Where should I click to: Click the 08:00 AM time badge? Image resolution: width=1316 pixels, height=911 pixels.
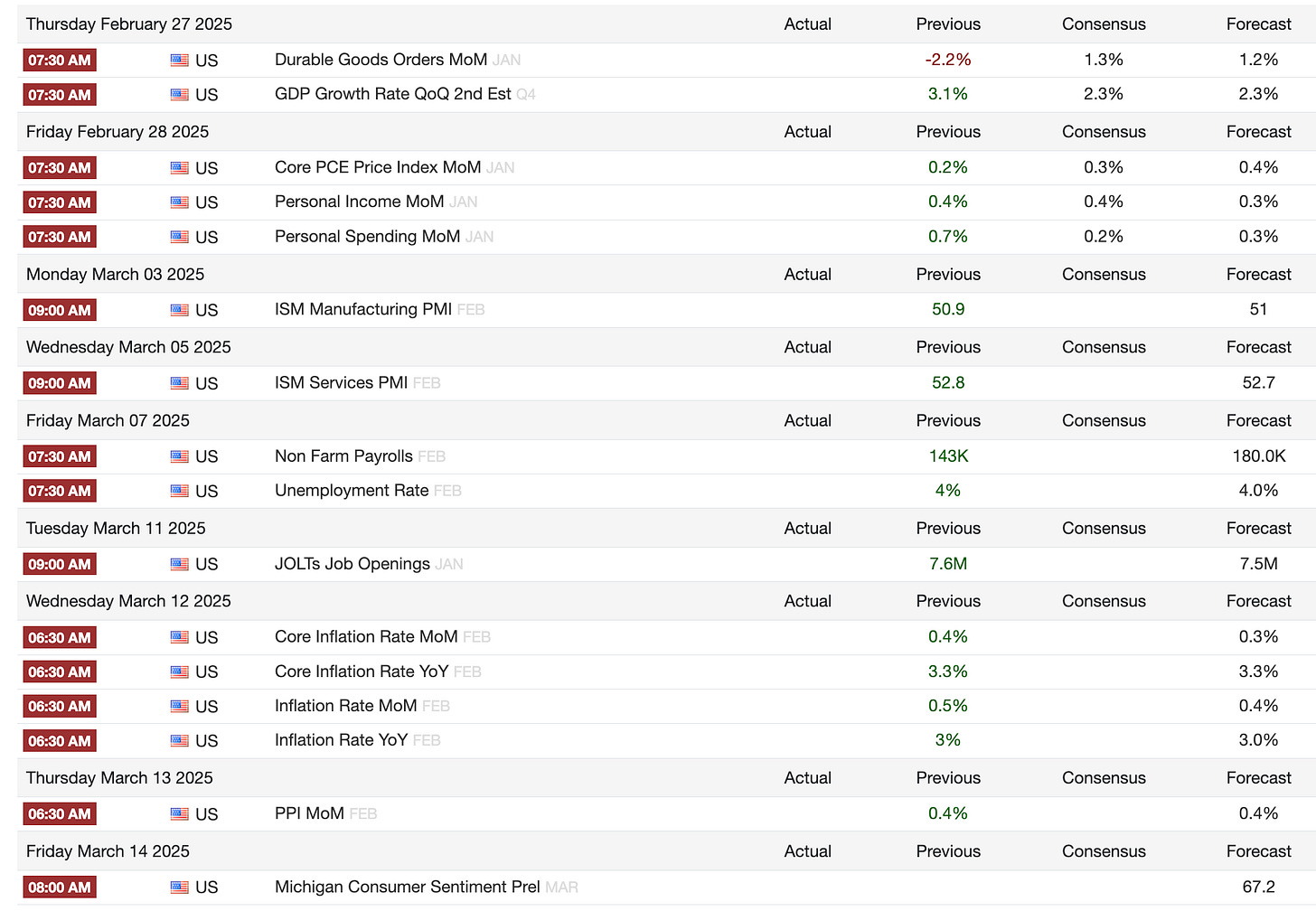(60, 888)
